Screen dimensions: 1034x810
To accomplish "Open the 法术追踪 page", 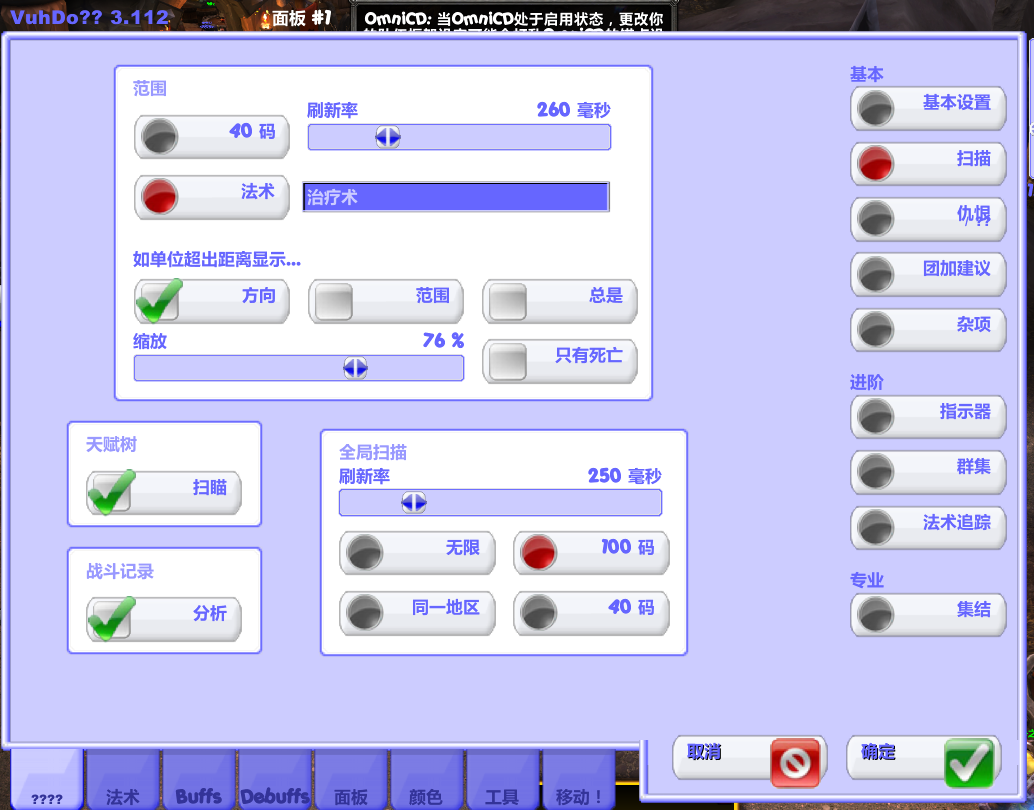I will [927, 527].
